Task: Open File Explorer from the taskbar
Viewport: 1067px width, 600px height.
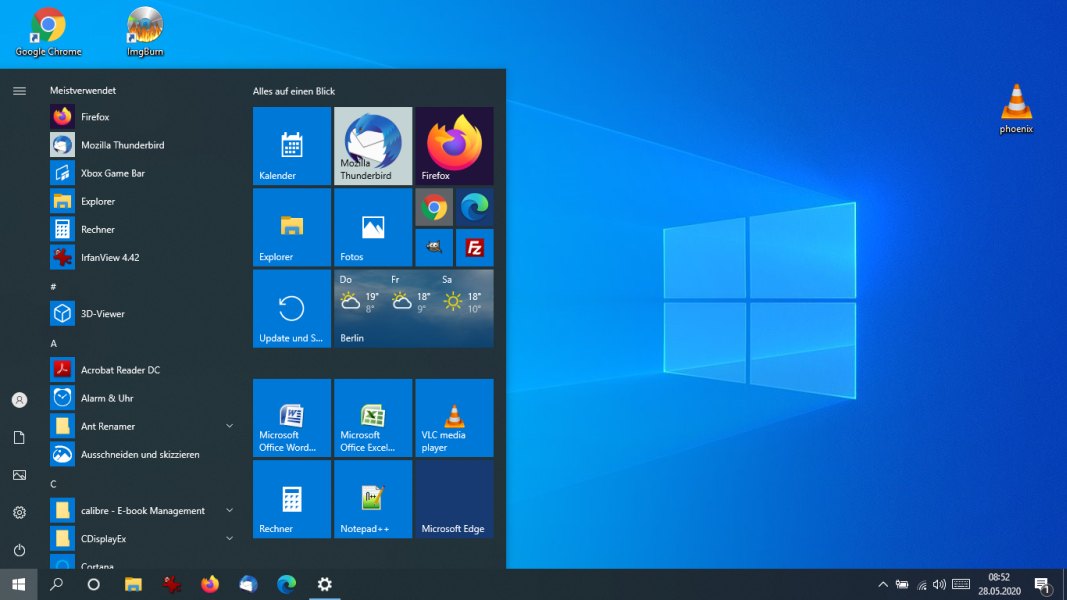Action: coord(133,584)
